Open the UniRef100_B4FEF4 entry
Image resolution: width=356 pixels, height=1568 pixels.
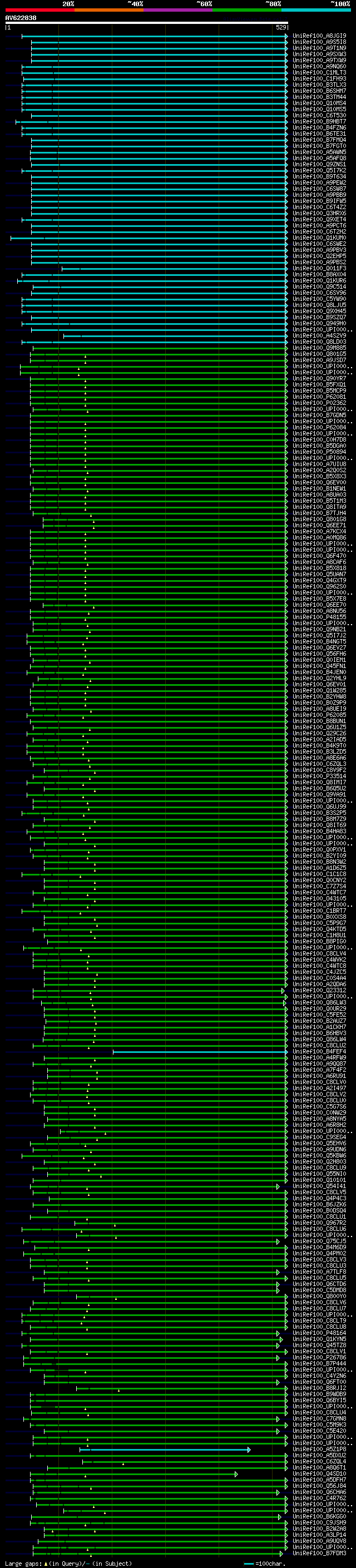coord(319,1051)
